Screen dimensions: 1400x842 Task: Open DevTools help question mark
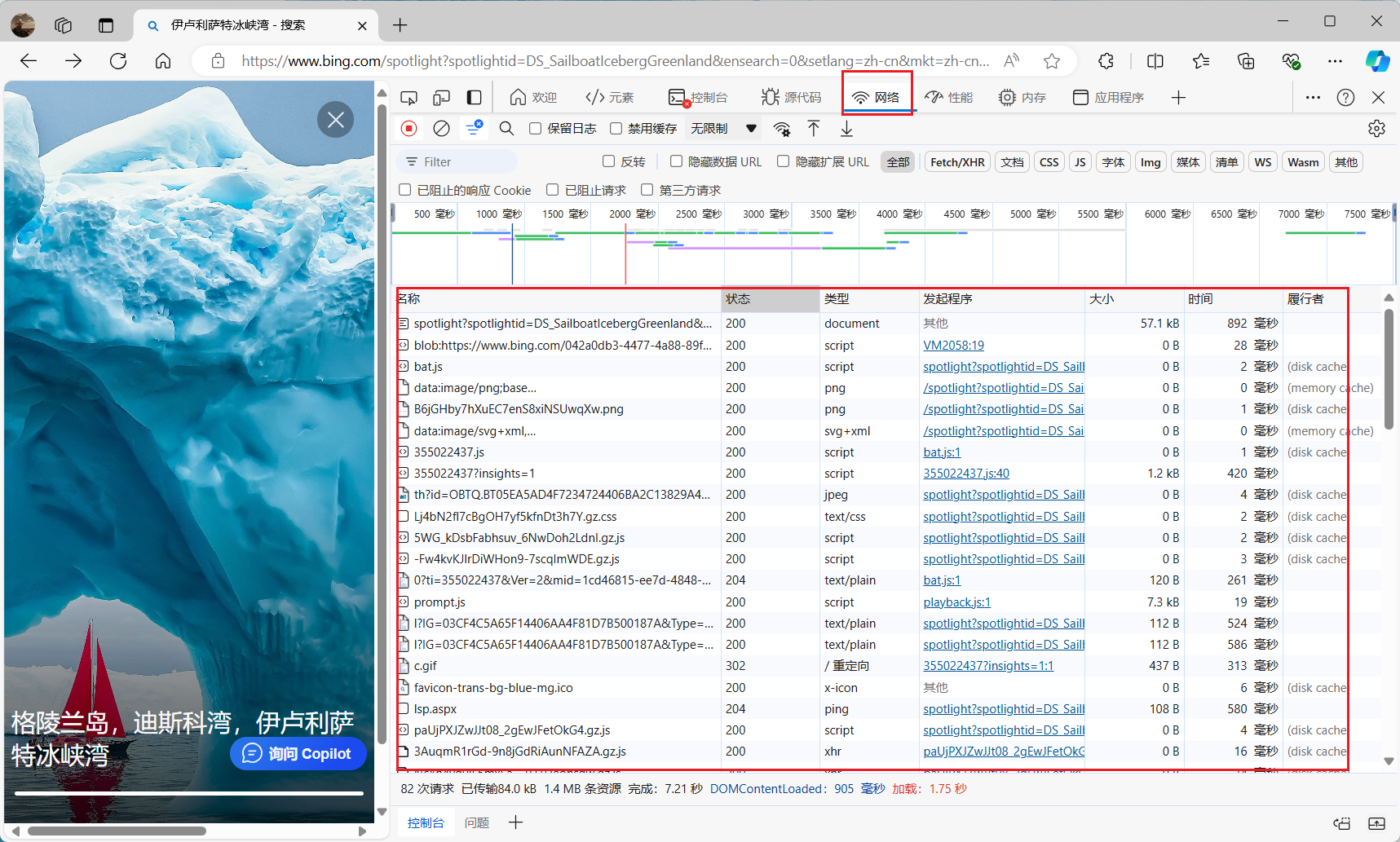(x=1345, y=98)
